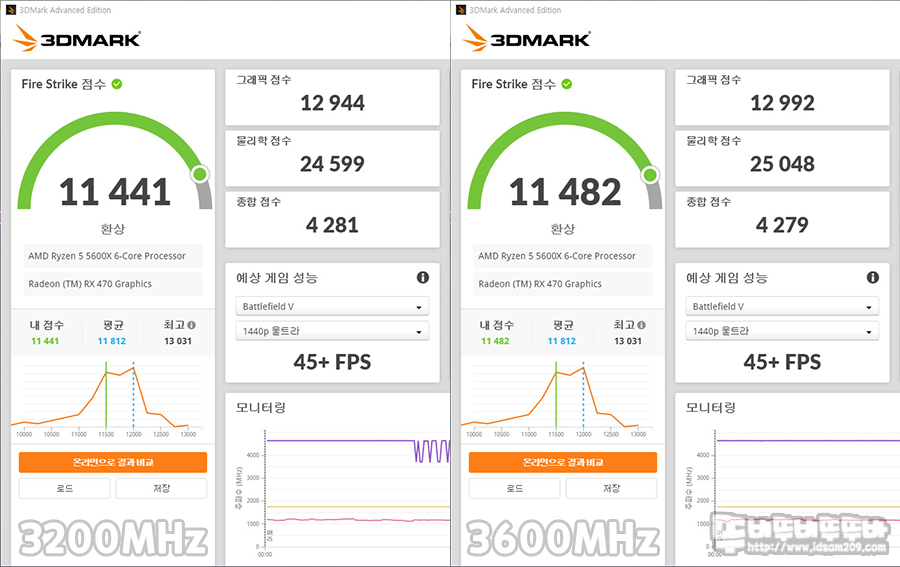Screen dimensions: 900x567
Task: Click orange 온라인으로 결과 비교 button in right window
Action: click(x=563, y=463)
